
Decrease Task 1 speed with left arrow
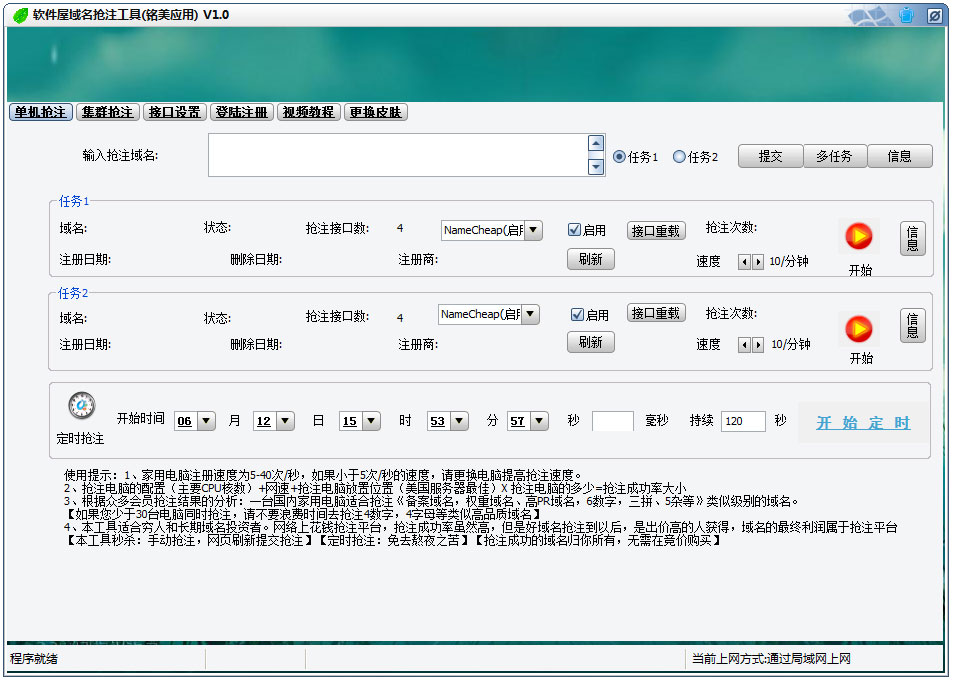click(743, 261)
